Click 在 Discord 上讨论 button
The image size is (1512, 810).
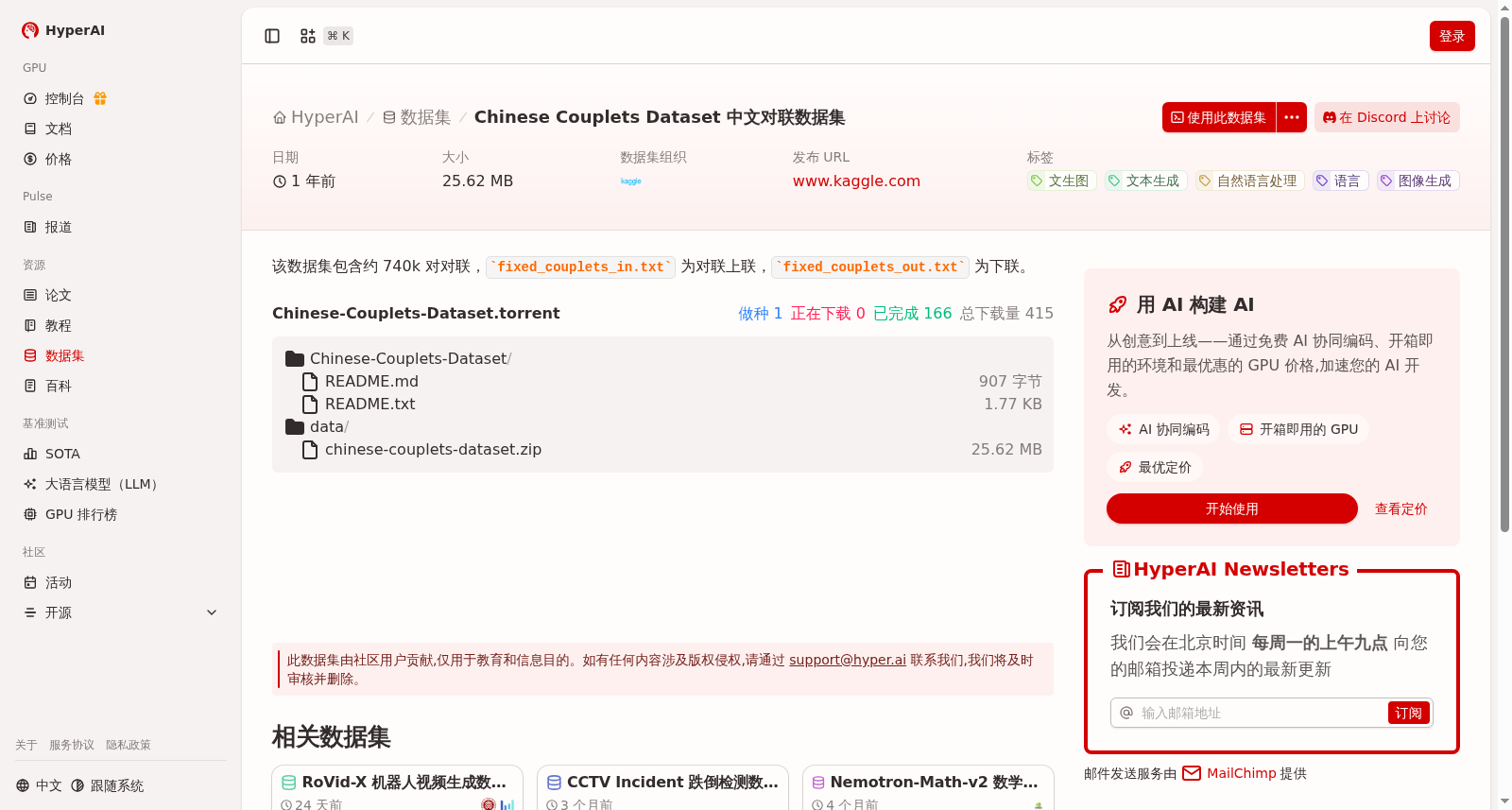1387,117
